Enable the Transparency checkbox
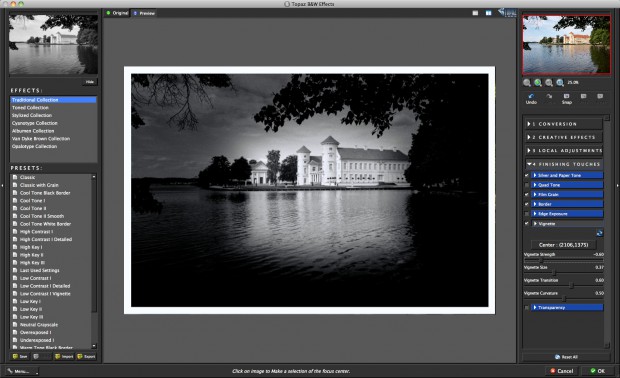 coord(527,307)
